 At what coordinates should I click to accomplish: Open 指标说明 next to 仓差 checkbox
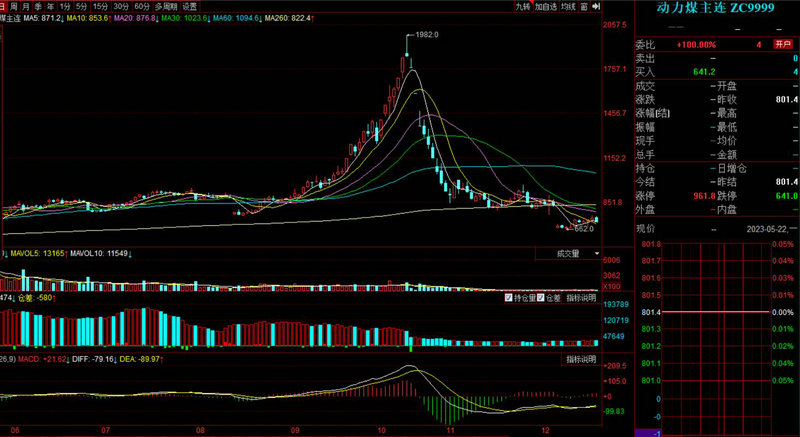click(x=581, y=298)
